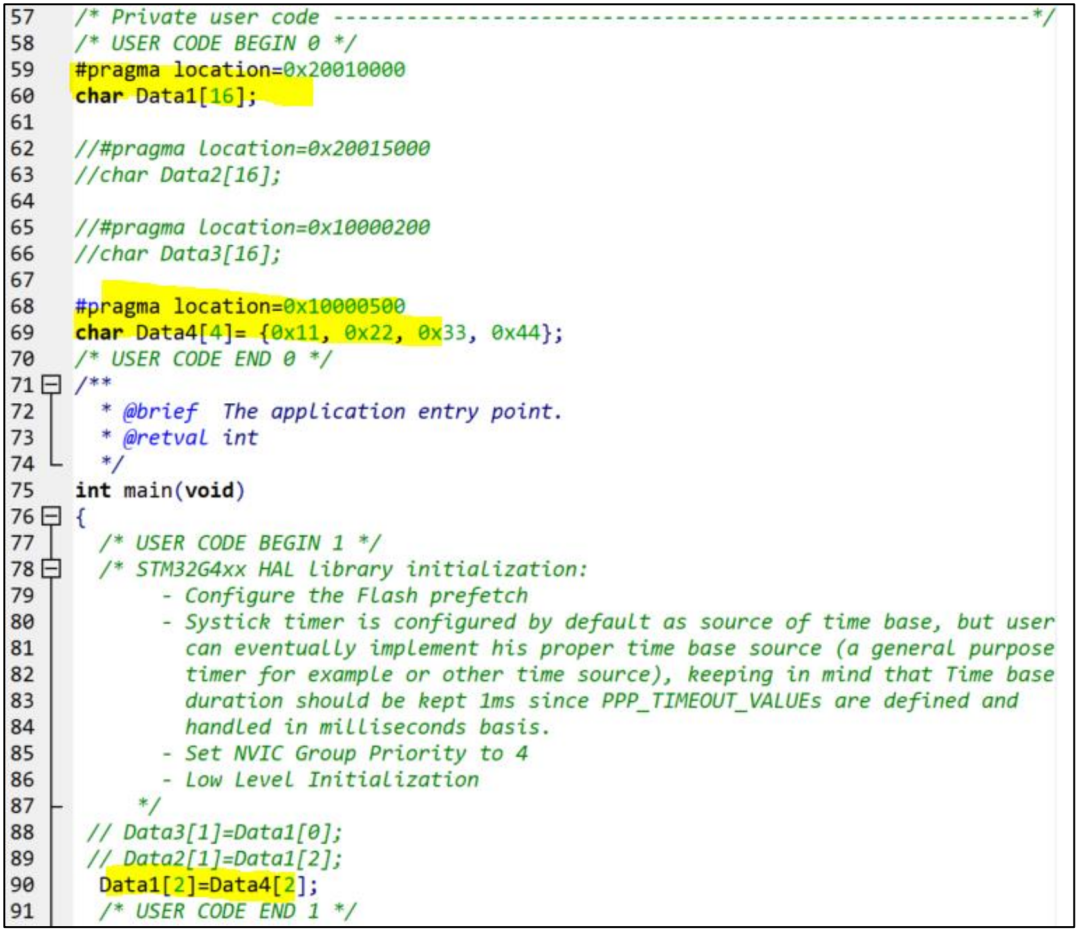The image size is (1080, 935).
Task: Click the 'STM32G4xx HAL library initialization:' comment
Action: 343,569
